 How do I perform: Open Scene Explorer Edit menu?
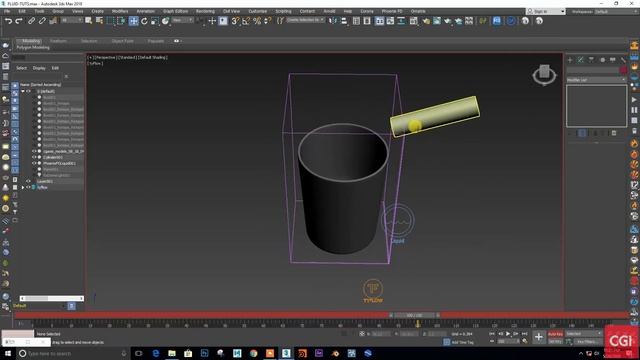(55, 68)
